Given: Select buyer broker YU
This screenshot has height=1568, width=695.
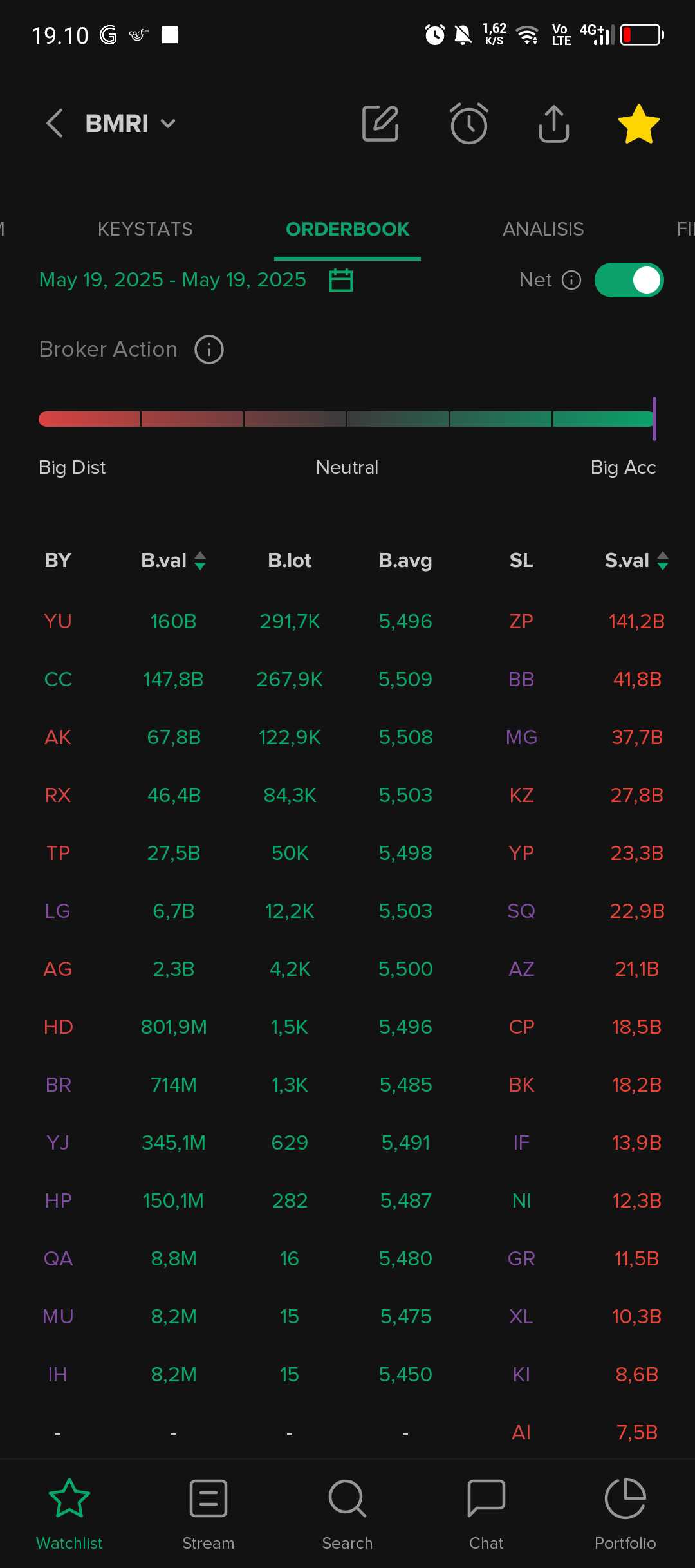Looking at the screenshot, I should [58, 621].
